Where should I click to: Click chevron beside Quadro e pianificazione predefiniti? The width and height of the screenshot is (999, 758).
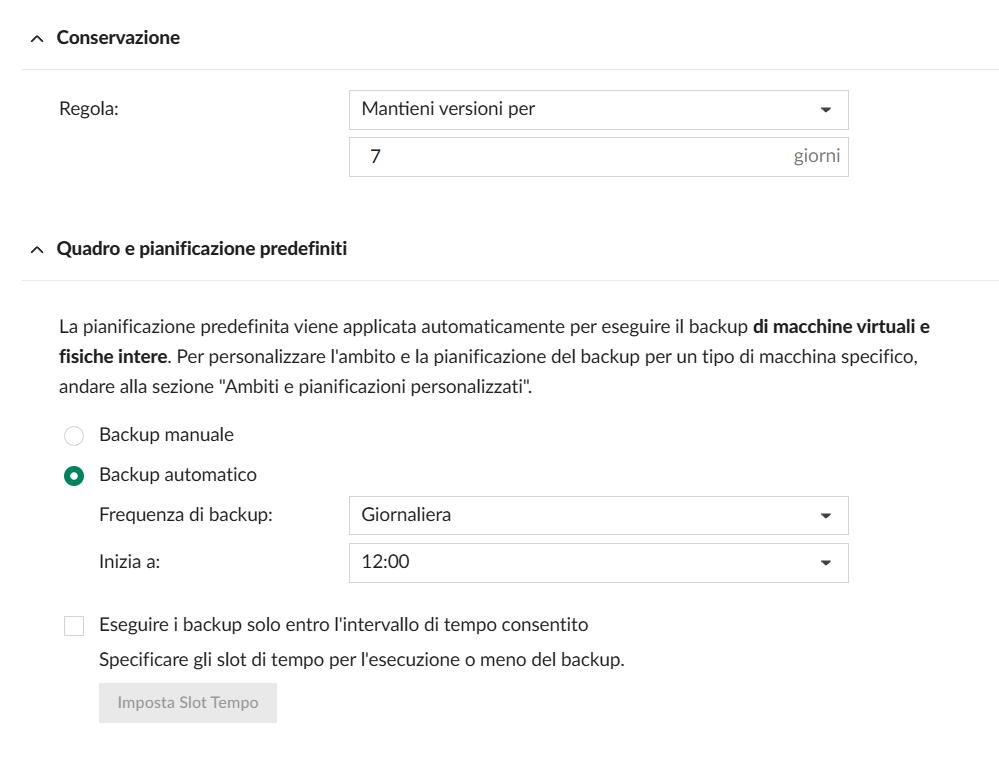(x=38, y=249)
